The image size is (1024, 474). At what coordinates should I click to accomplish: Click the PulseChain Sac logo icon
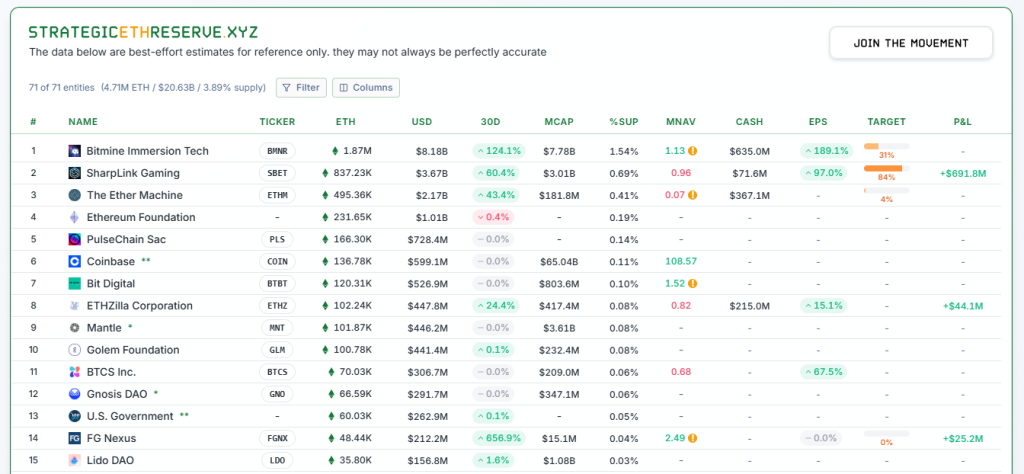(x=74, y=239)
